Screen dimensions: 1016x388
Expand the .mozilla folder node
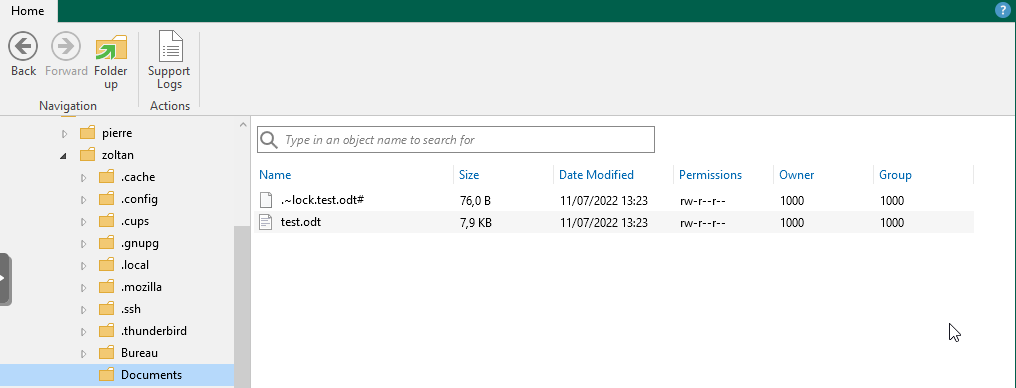83,288
